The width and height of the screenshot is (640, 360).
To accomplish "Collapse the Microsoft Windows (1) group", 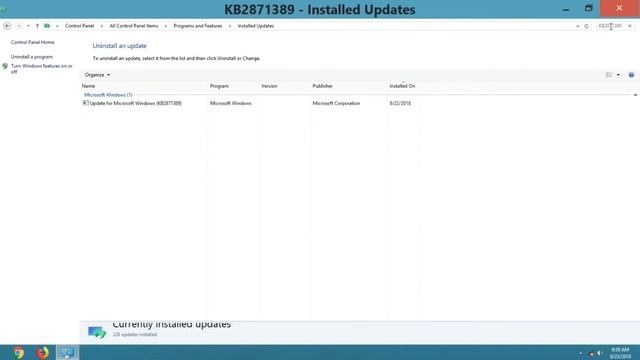I will click(x=108, y=95).
